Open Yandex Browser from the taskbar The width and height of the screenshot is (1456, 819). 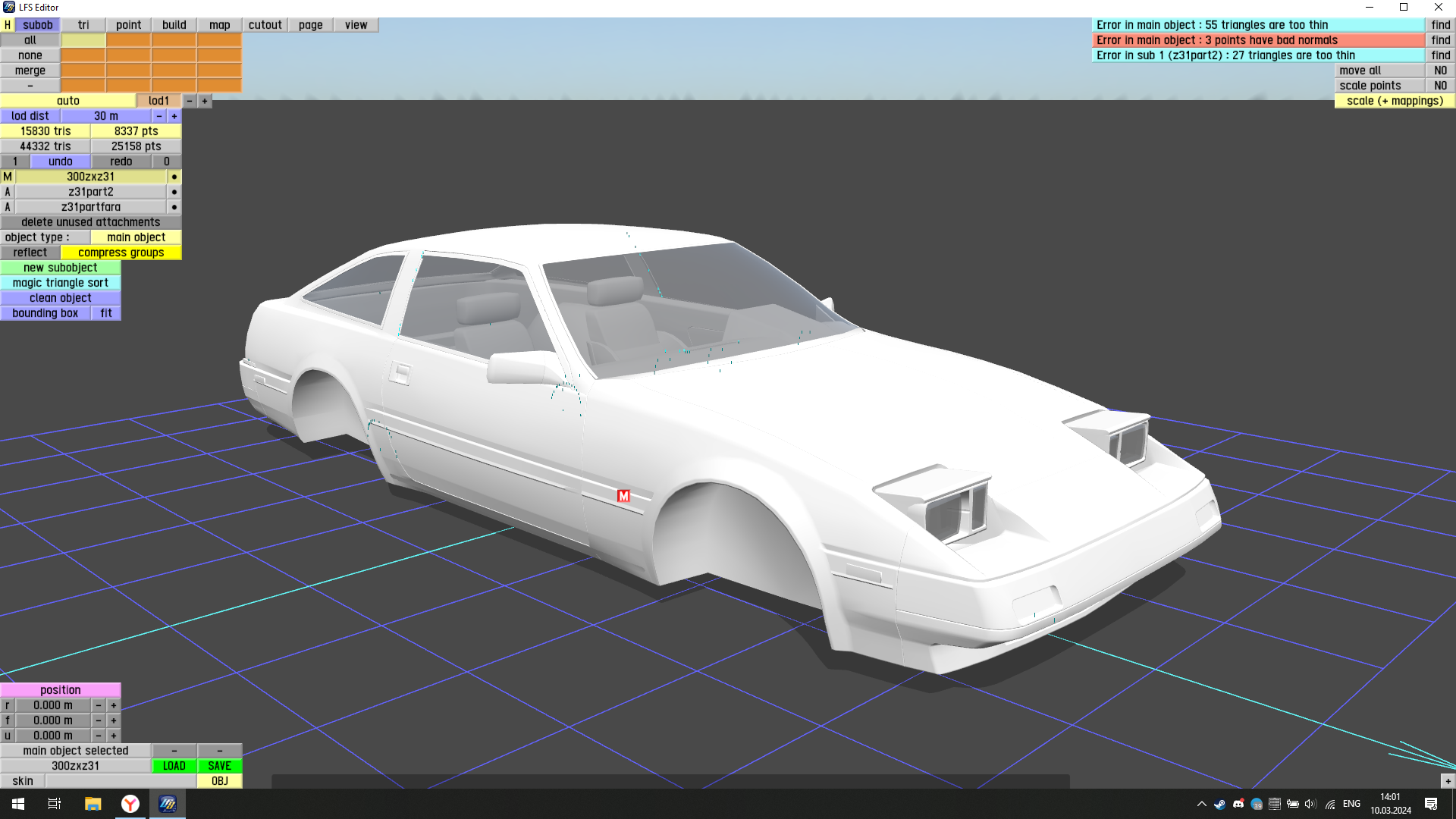(130, 804)
